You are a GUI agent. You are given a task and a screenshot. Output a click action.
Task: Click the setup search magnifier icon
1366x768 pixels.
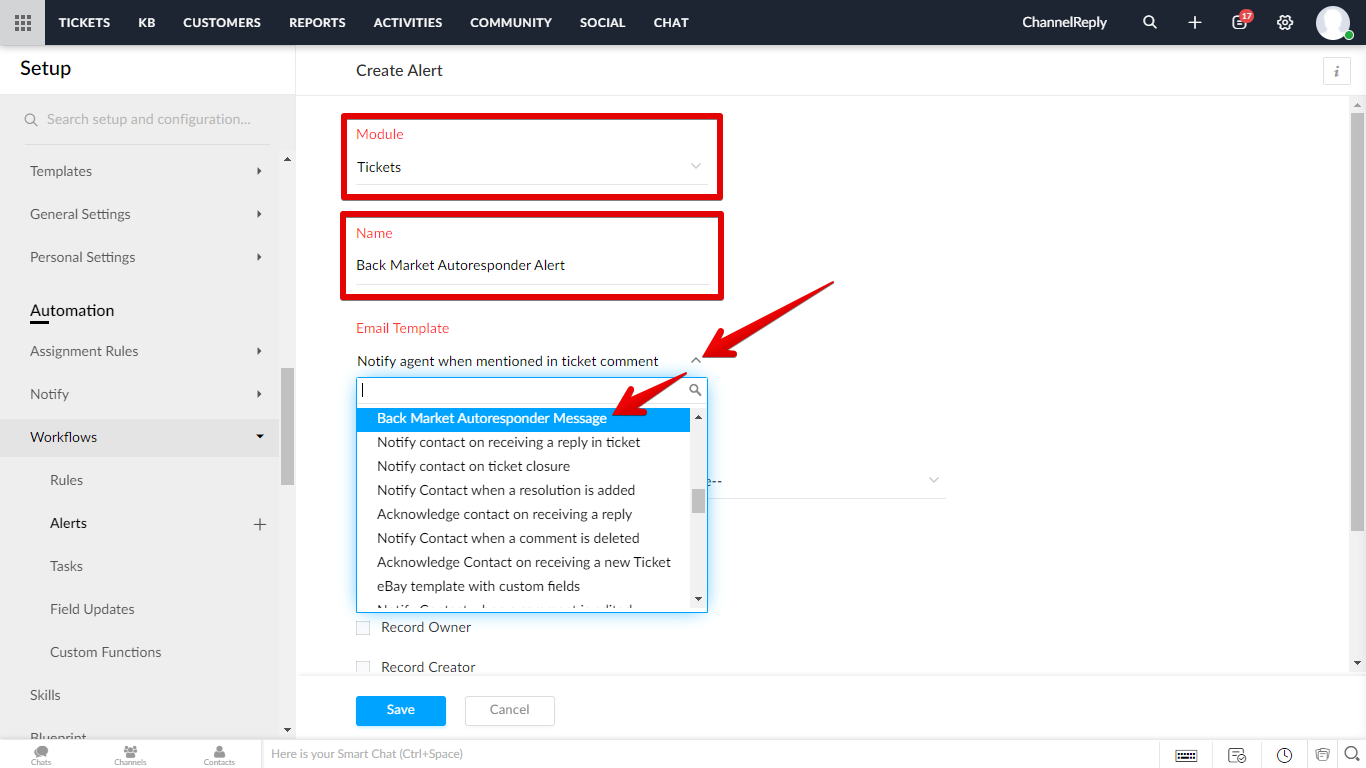31,120
